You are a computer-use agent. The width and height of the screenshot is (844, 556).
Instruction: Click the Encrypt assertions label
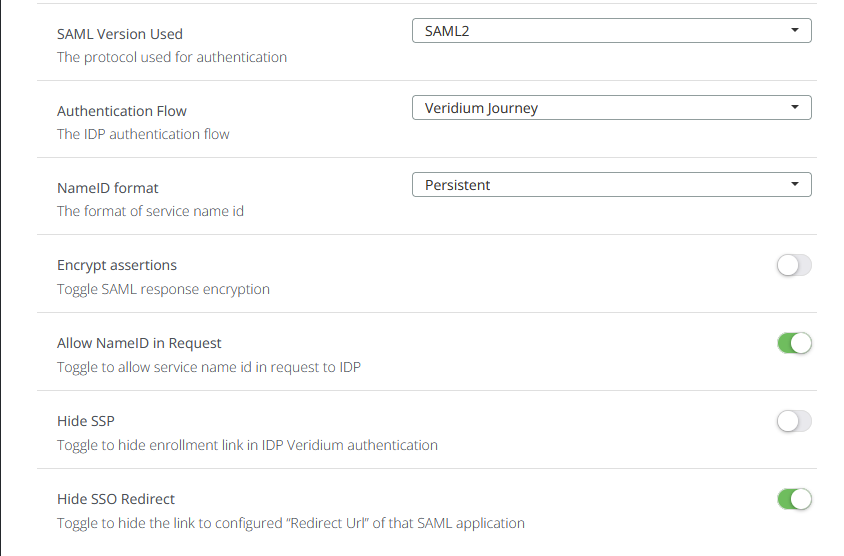(117, 265)
